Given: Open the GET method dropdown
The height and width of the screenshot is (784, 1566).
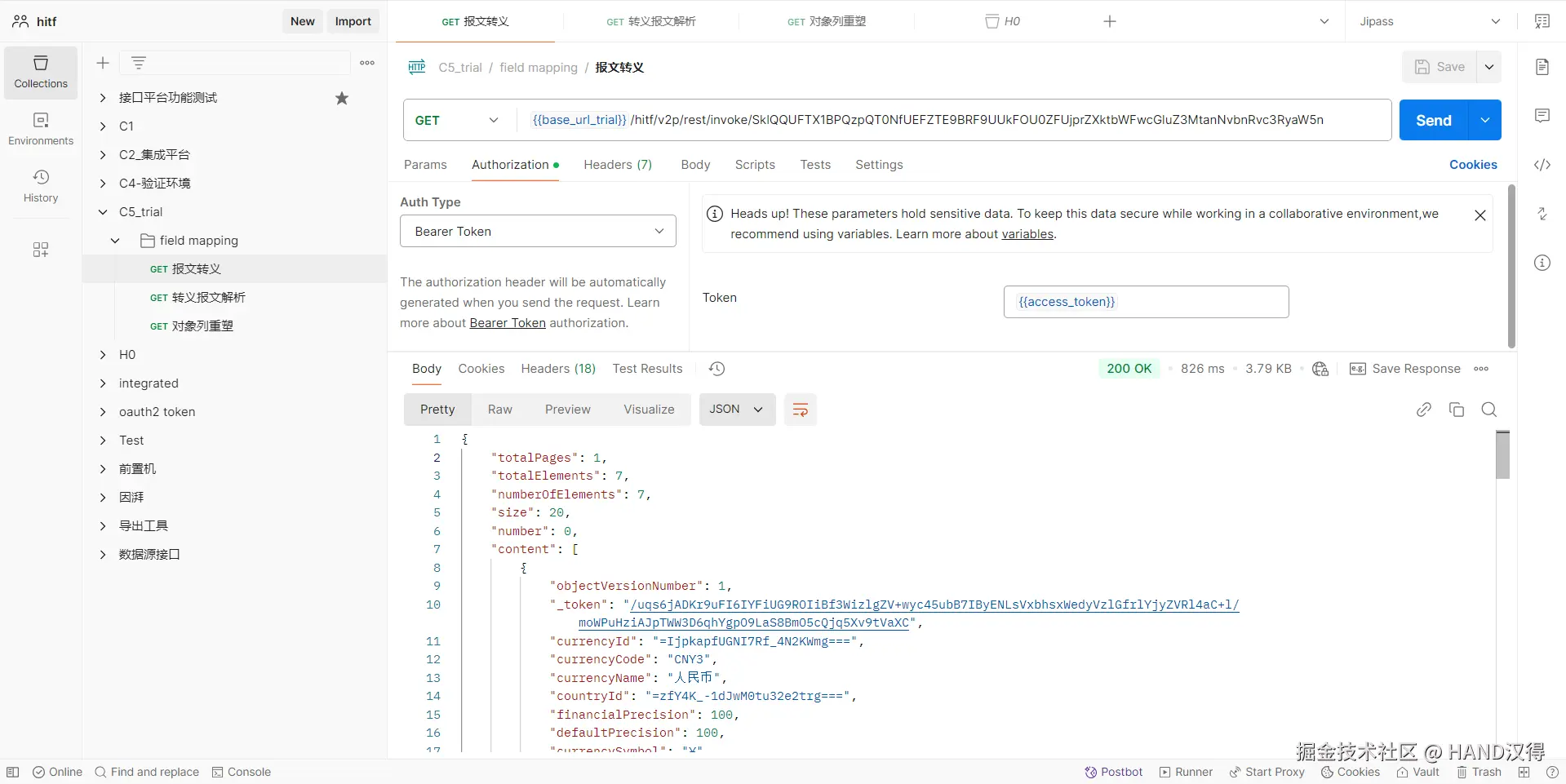Looking at the screenshot, I should (457, 120).
